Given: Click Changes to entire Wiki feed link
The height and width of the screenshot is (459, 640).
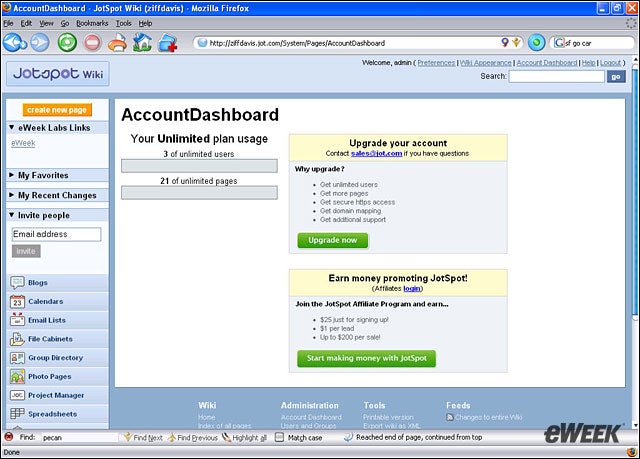Looking at the screenshot, I should pos(489,417).
